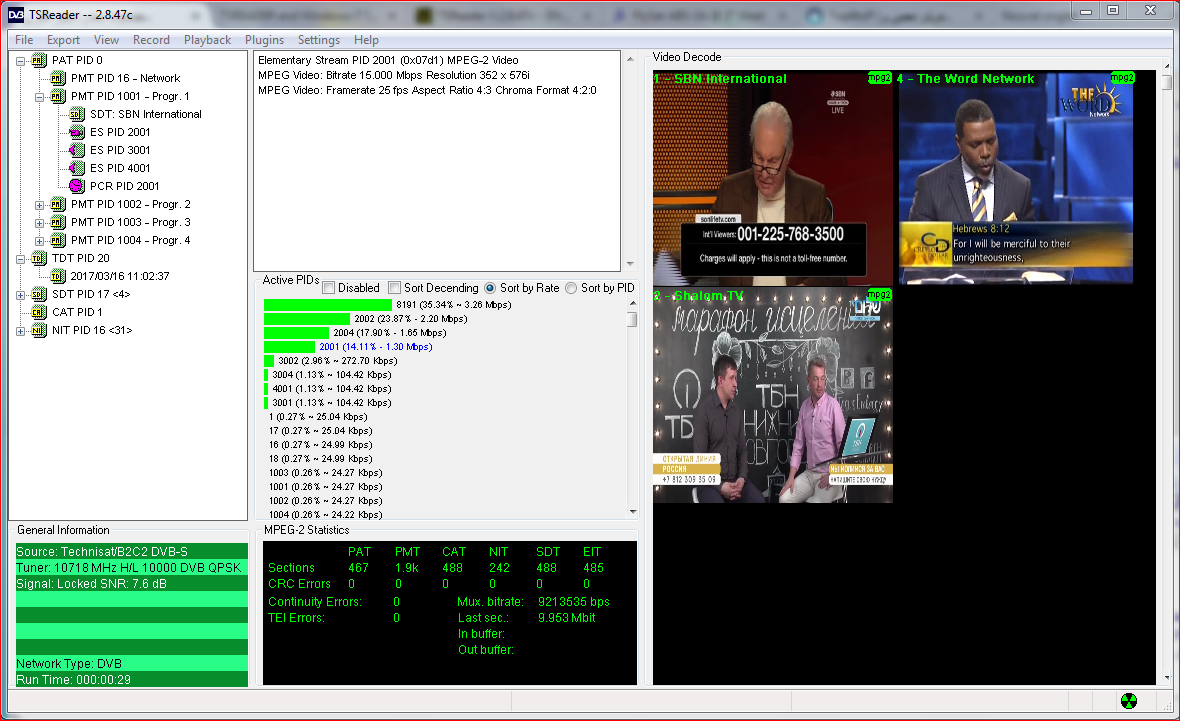The image size is (1180, 721).
Task: Click the ES PID 3001 audio stream icon
Action: (76, 150)
